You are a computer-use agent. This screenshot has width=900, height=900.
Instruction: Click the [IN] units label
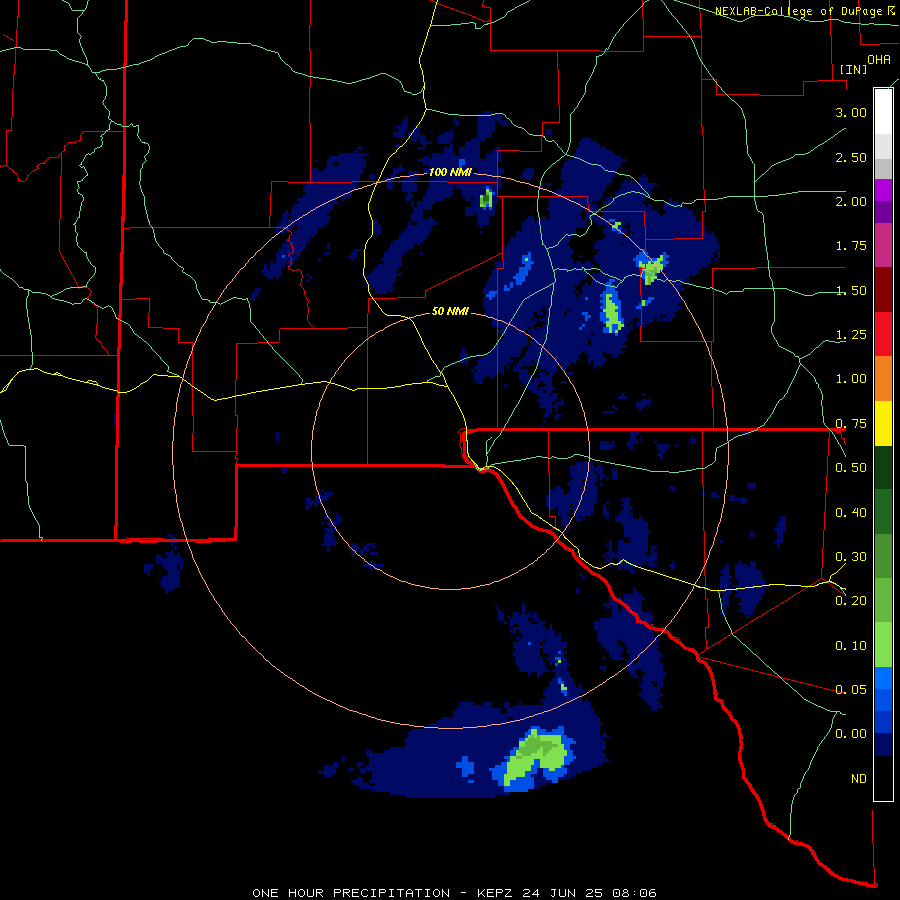854,69
